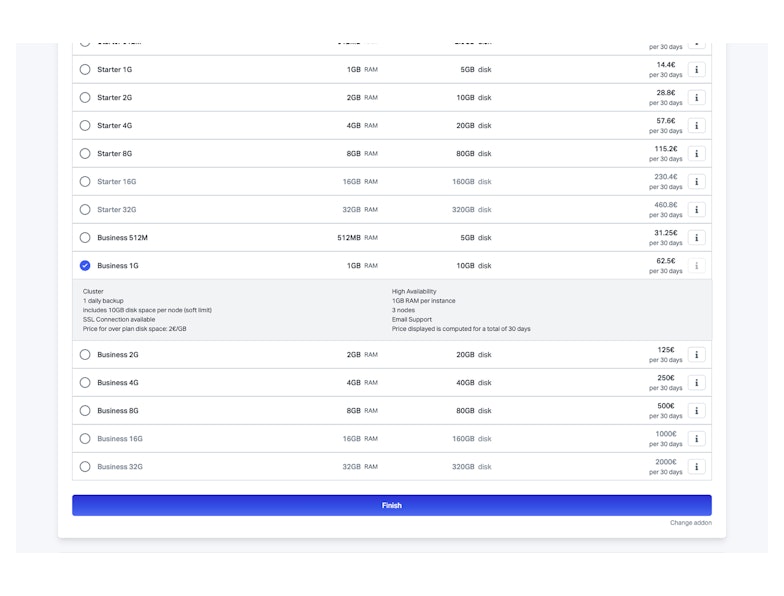Click the checked Business 1G radio
This screenshot has height=596, width=784.
click(x=85, y=266)
